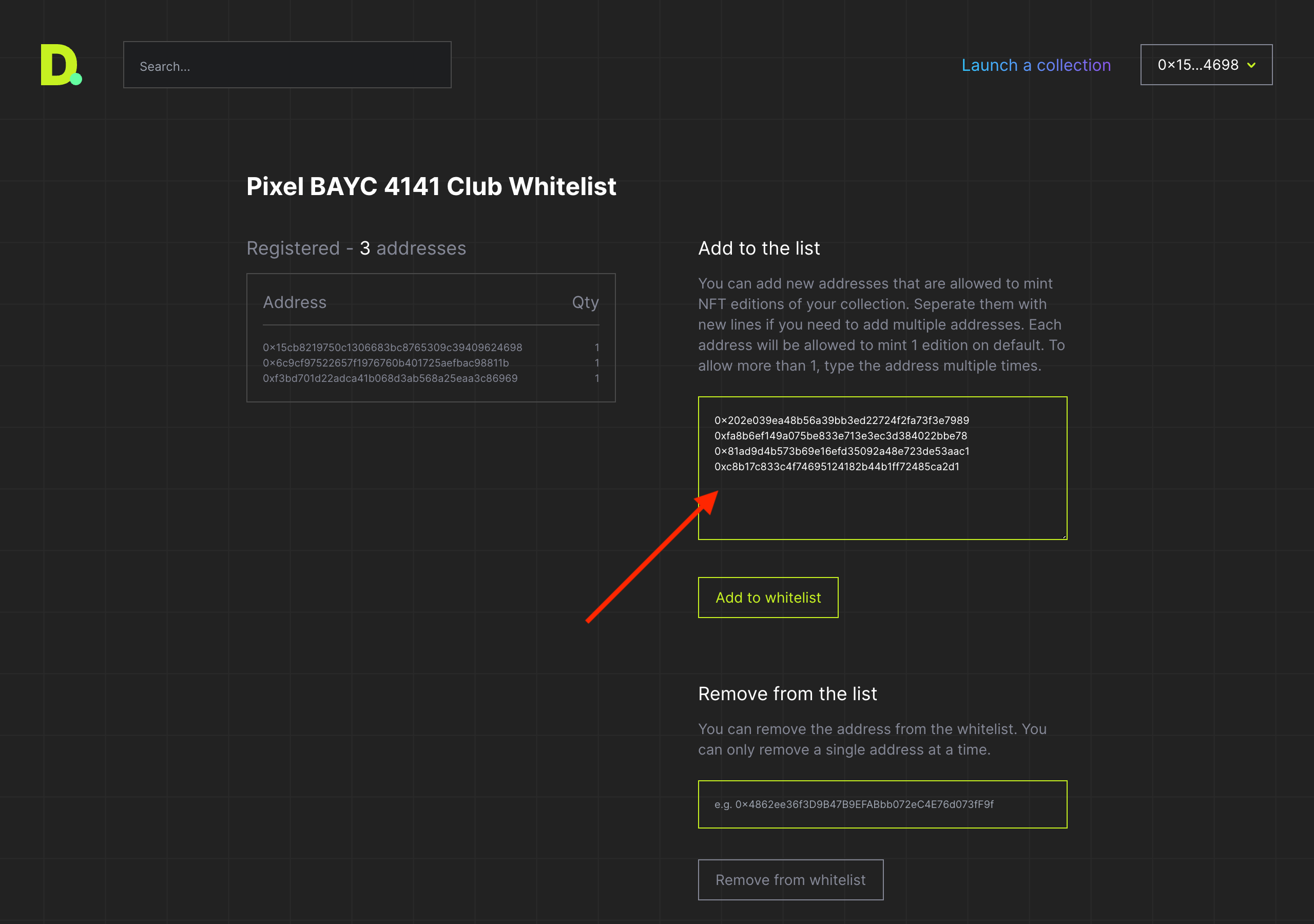Click the Add to whitelist button
The height and width of the screenshot is (924, 1314).
[x=768, y=598]
